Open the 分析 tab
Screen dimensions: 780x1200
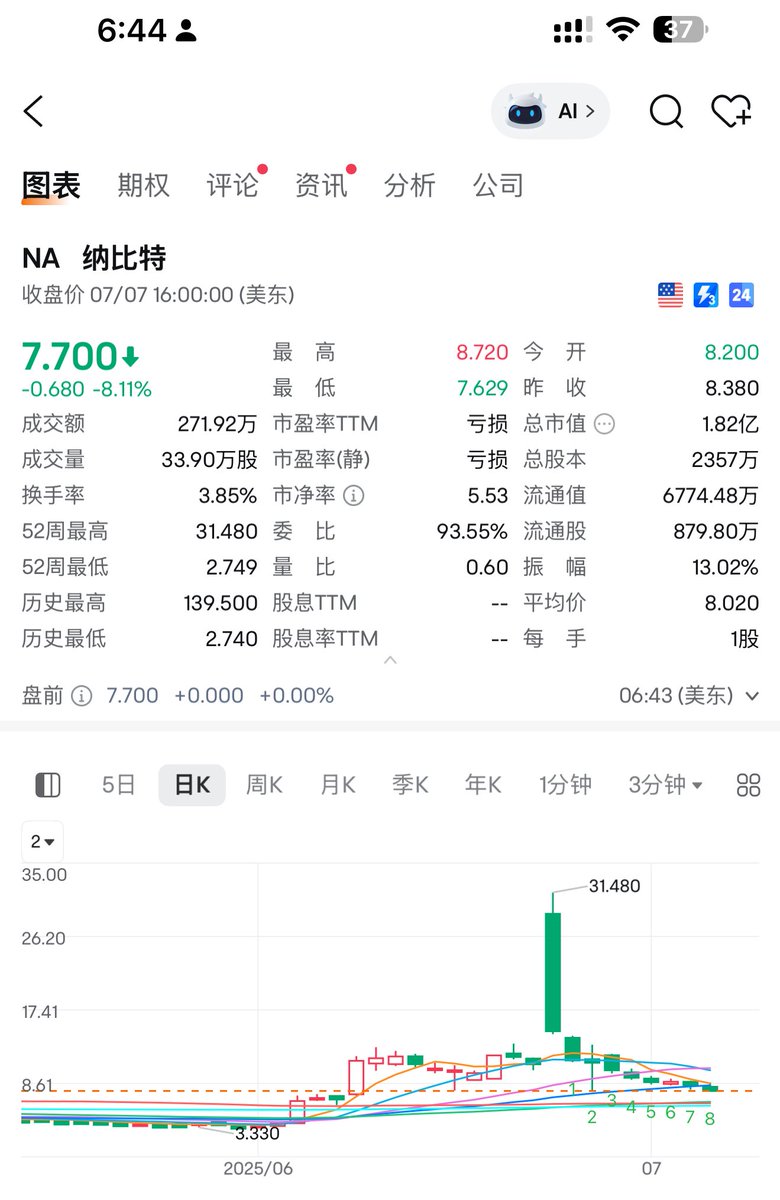pos(410,185)
